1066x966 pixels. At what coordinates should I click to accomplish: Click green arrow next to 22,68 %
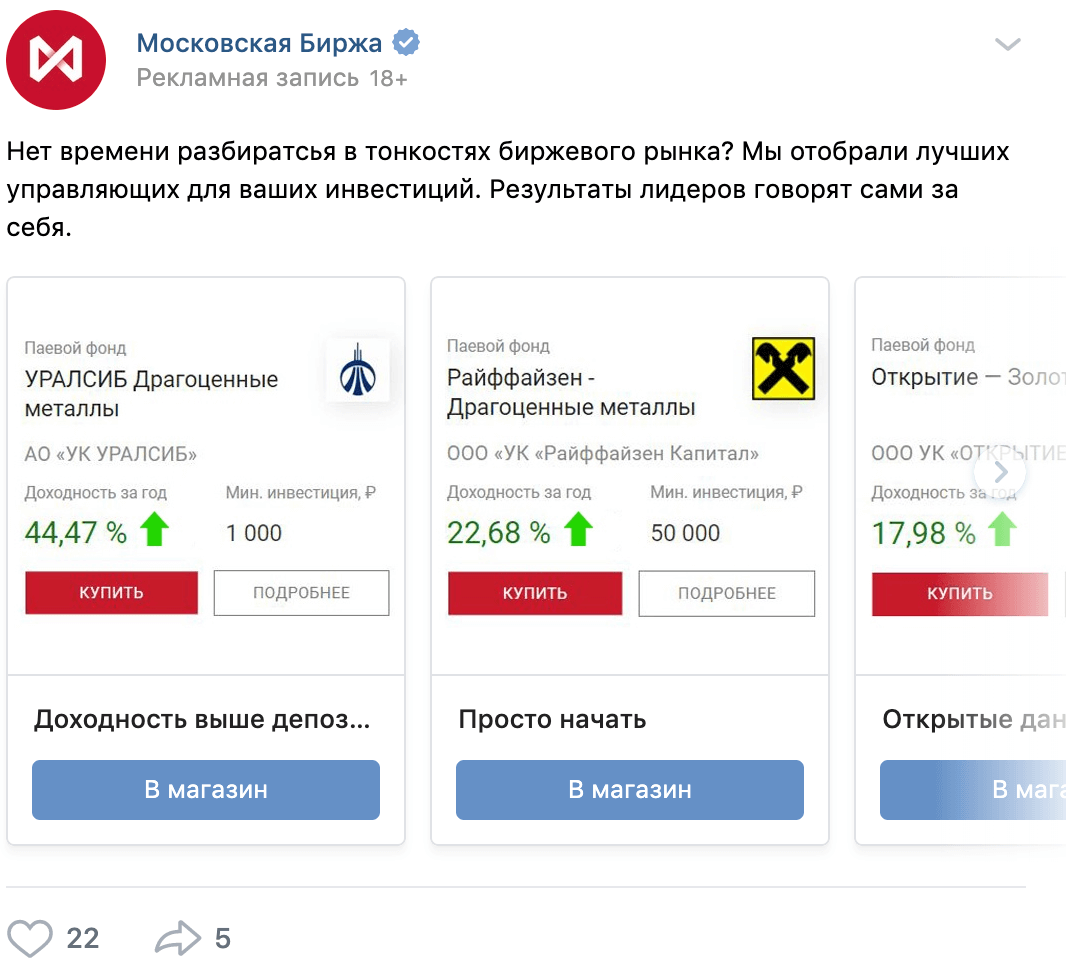pos(578,529)
